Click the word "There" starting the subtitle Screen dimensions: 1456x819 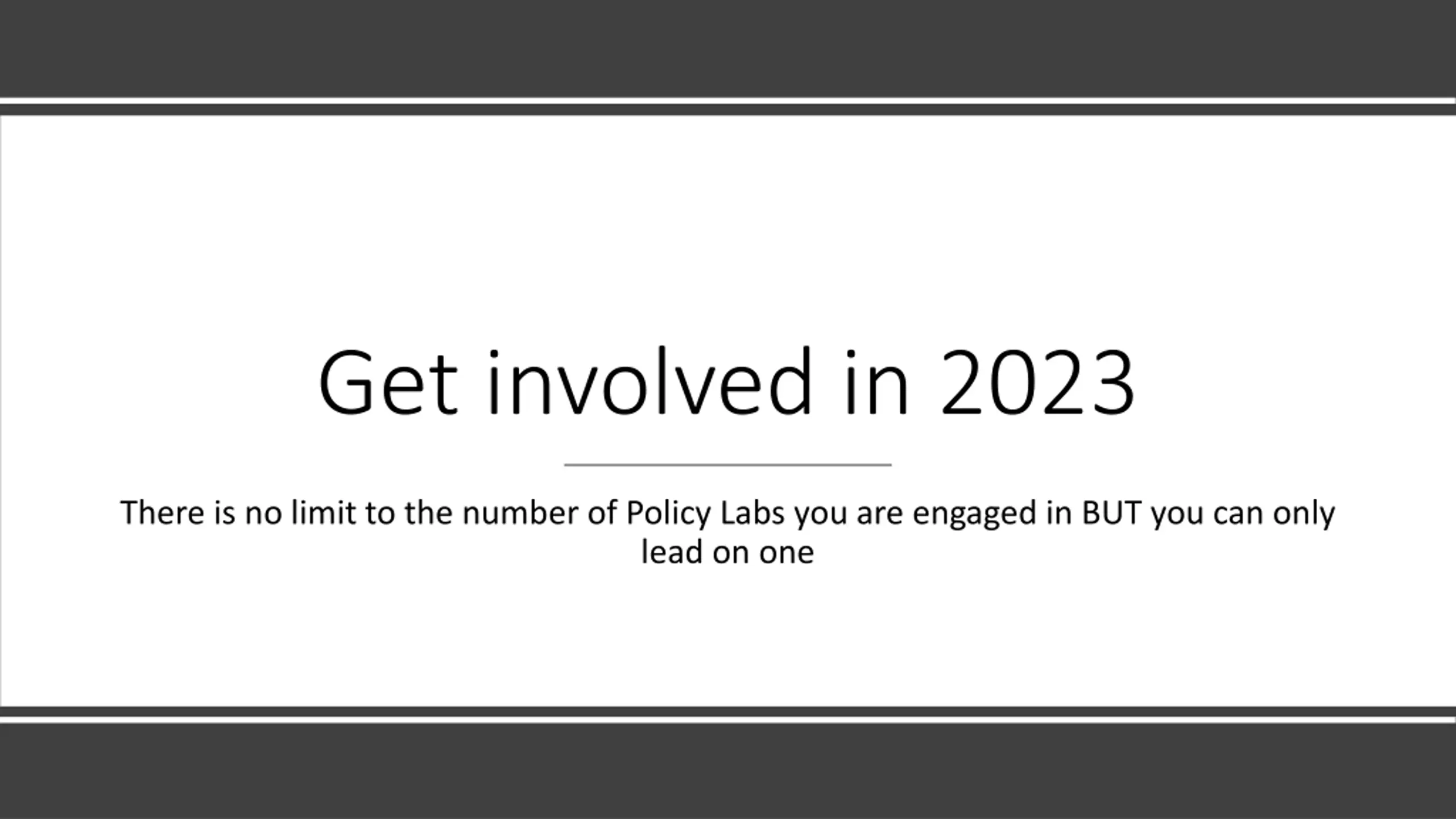point(162,512)
